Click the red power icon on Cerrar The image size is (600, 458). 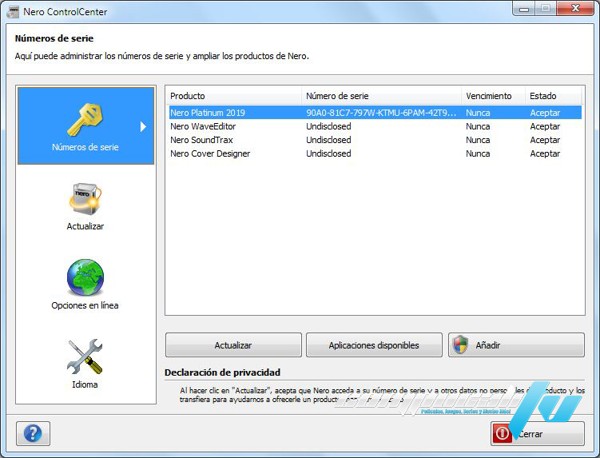pyautogui.click(x=502, y=434)
